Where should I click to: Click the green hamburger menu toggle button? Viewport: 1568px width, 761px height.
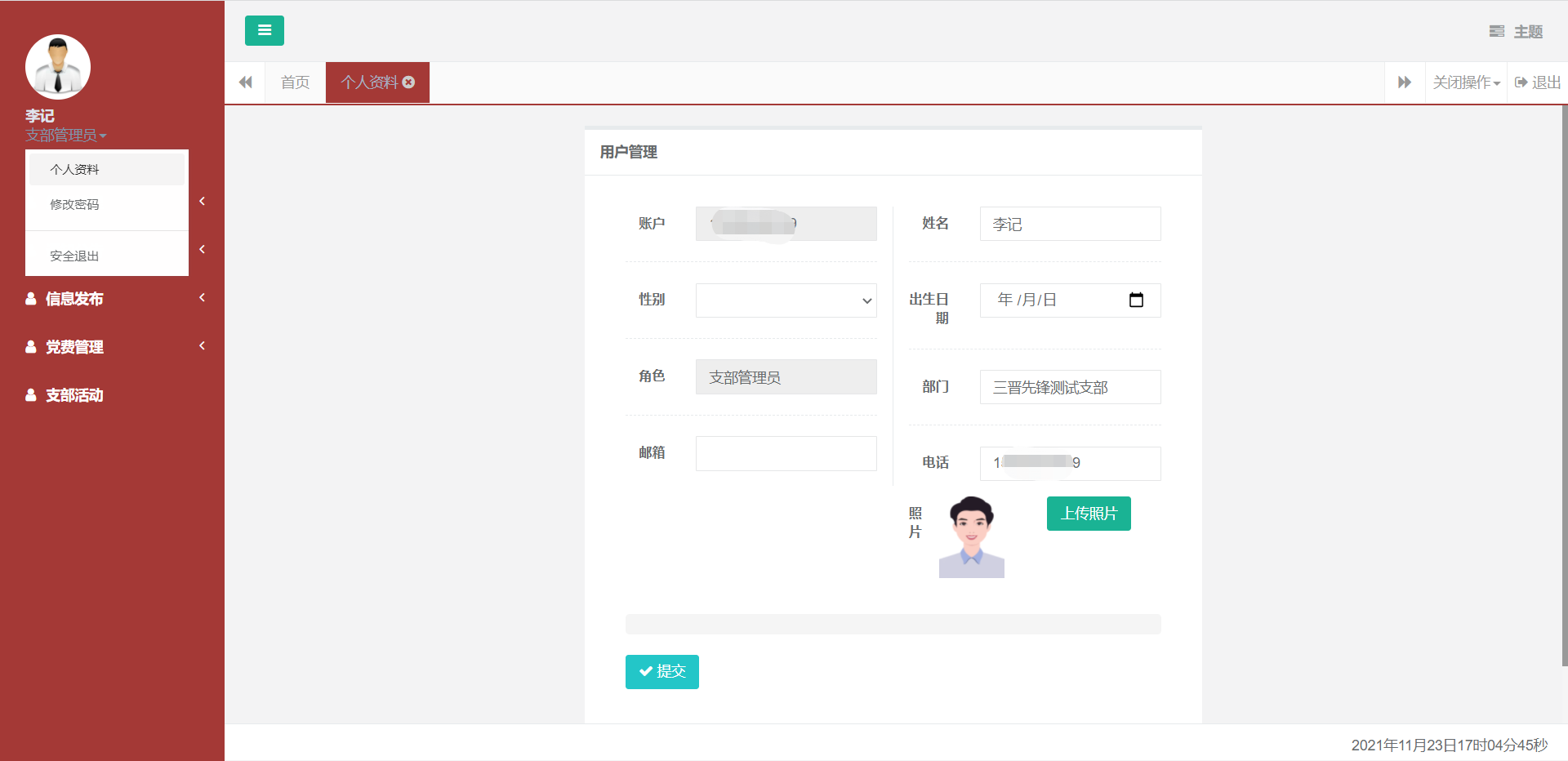click(264, 30)
